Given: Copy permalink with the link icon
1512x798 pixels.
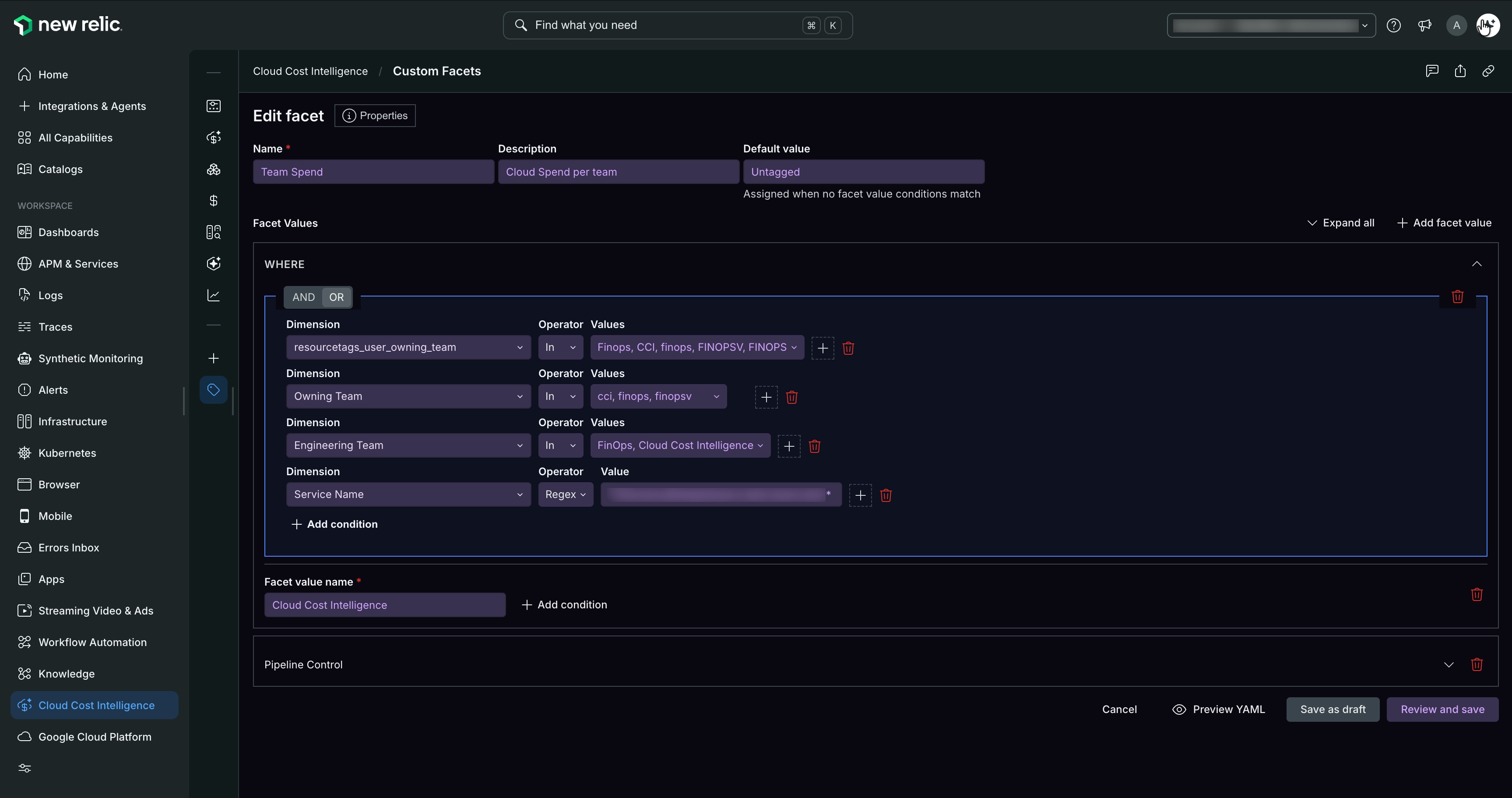Looking at the screenshot, I should click(1488, 71).
